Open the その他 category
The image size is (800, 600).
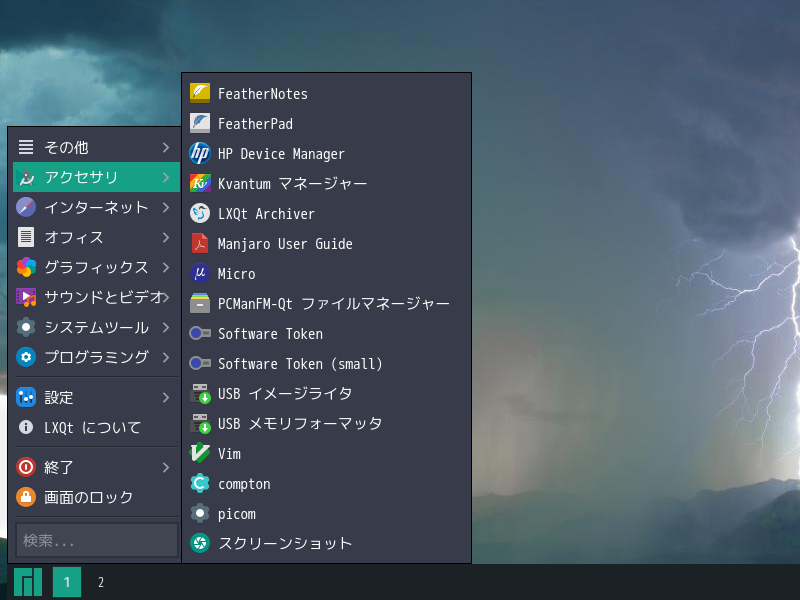[x=96, y=147]
